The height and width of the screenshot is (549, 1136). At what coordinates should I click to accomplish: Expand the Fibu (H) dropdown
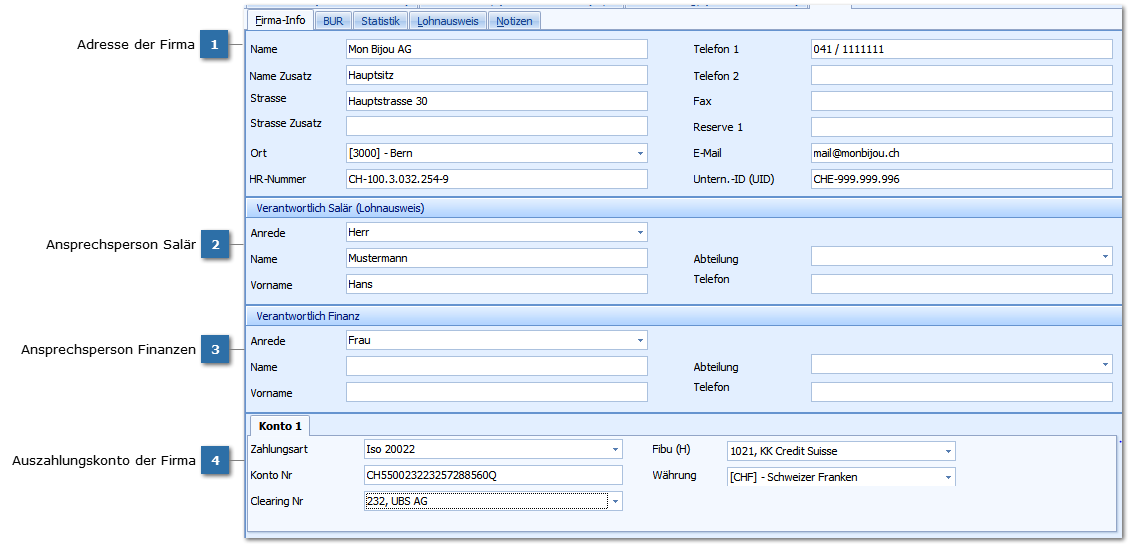tap(947, 452)
